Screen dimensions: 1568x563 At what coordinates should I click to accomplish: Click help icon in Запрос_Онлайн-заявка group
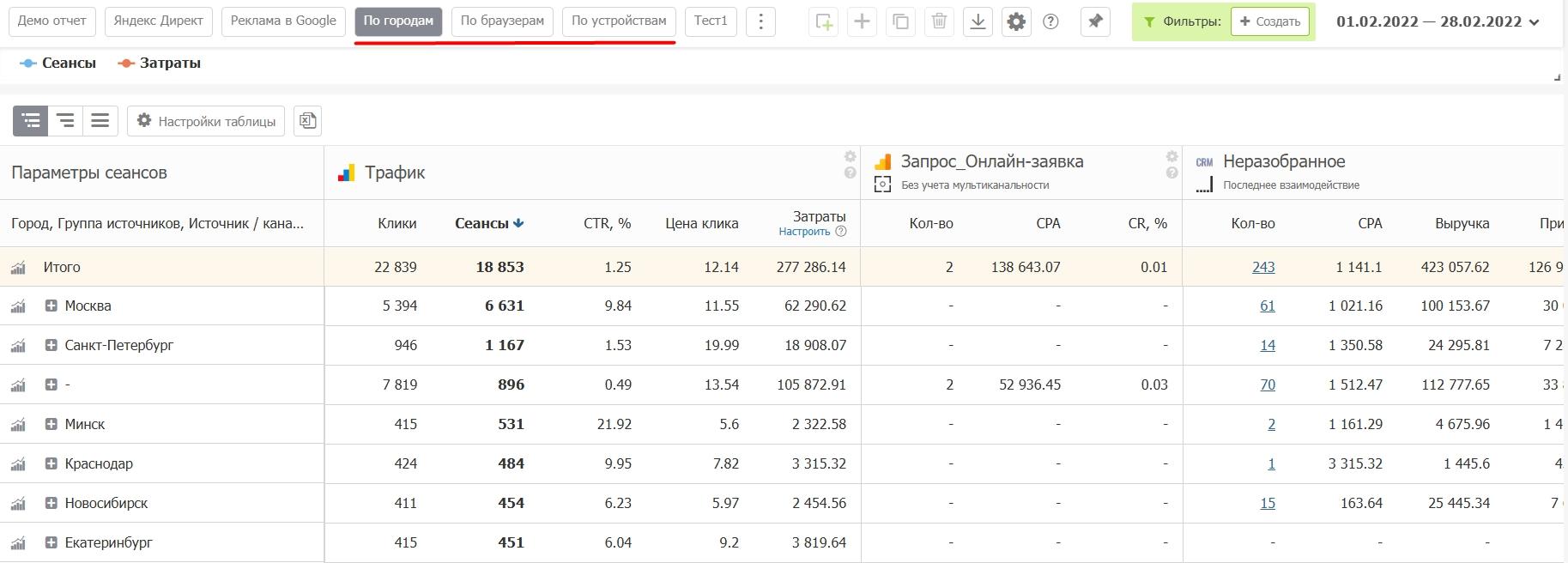1171,173
